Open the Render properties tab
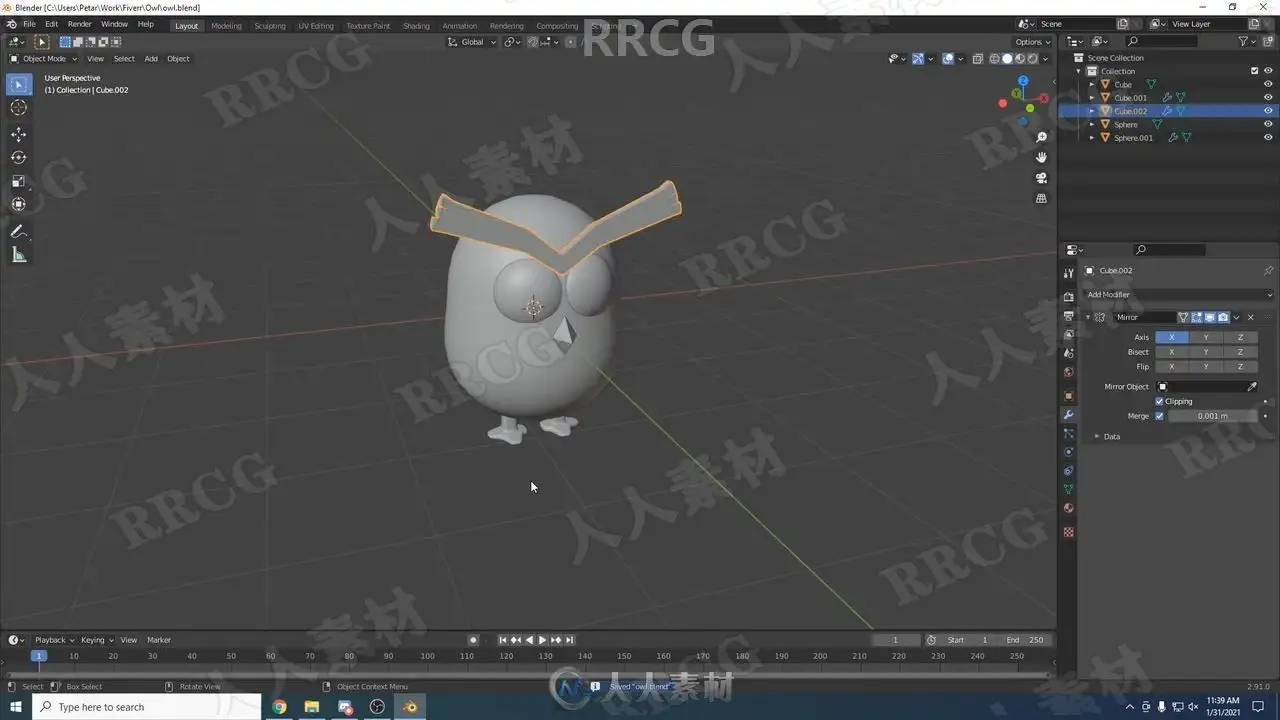 pyautogui.click(x=1068, y=297)
